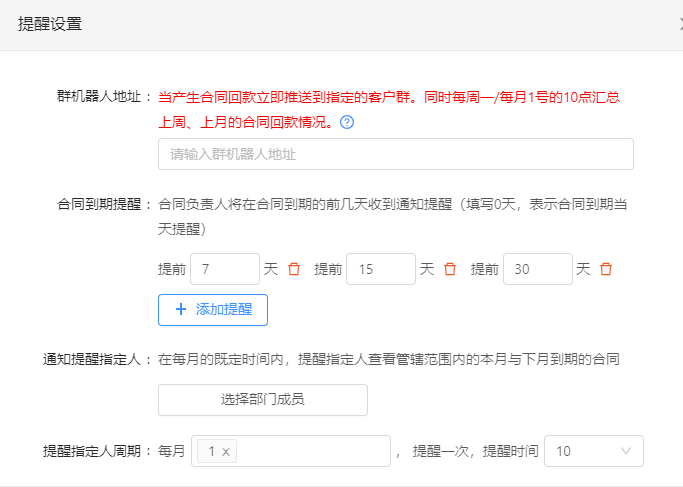Screen dimensions: 683x487
Task: Click the input field containing 15 days
Action: pos(380,269)
